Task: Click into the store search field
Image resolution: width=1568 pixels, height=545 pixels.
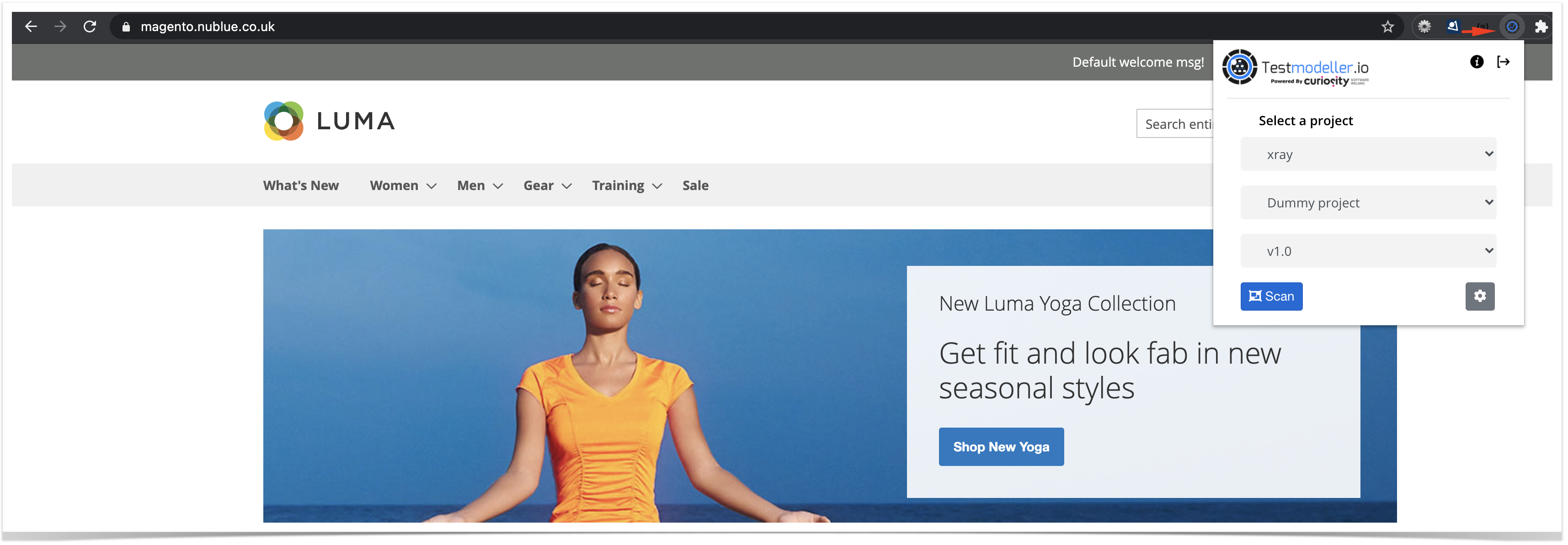Action: pyautogui.click(x=1175, y=124)
